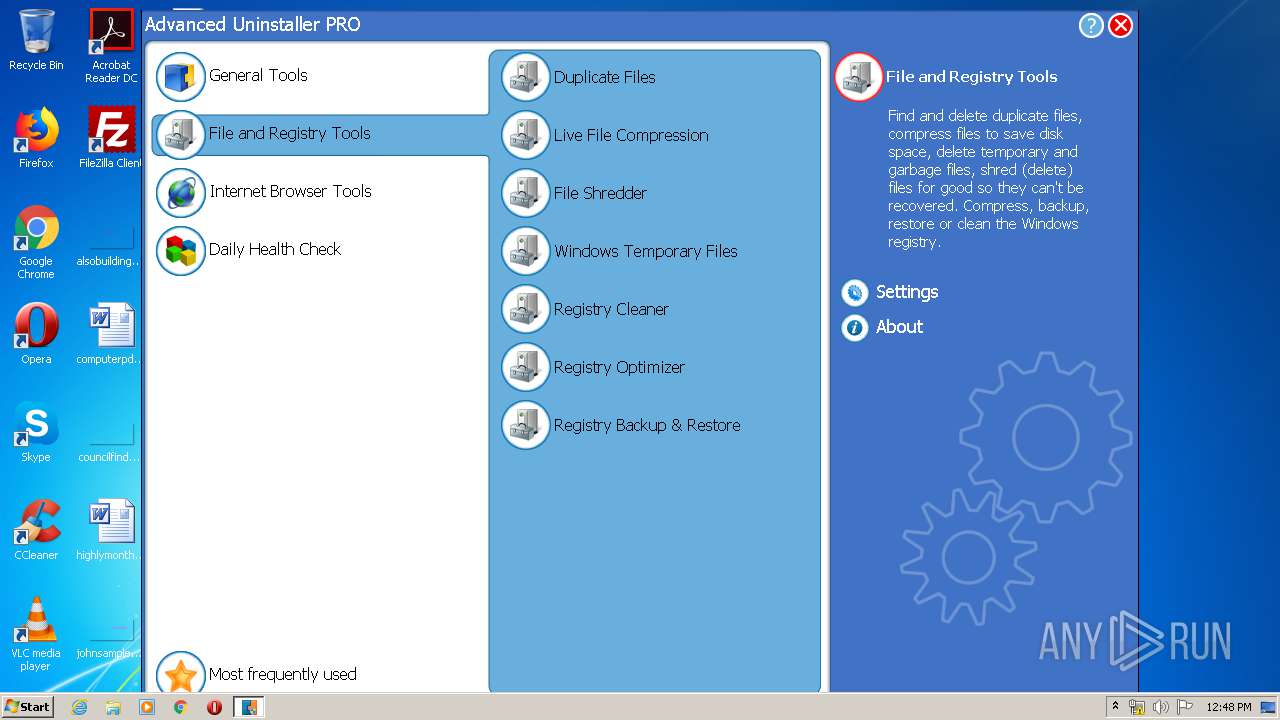The width and height of the screenshot is (1280, 720).
Task: Select Advanced Uninstaller taskbar button
Action: (248, 707)
